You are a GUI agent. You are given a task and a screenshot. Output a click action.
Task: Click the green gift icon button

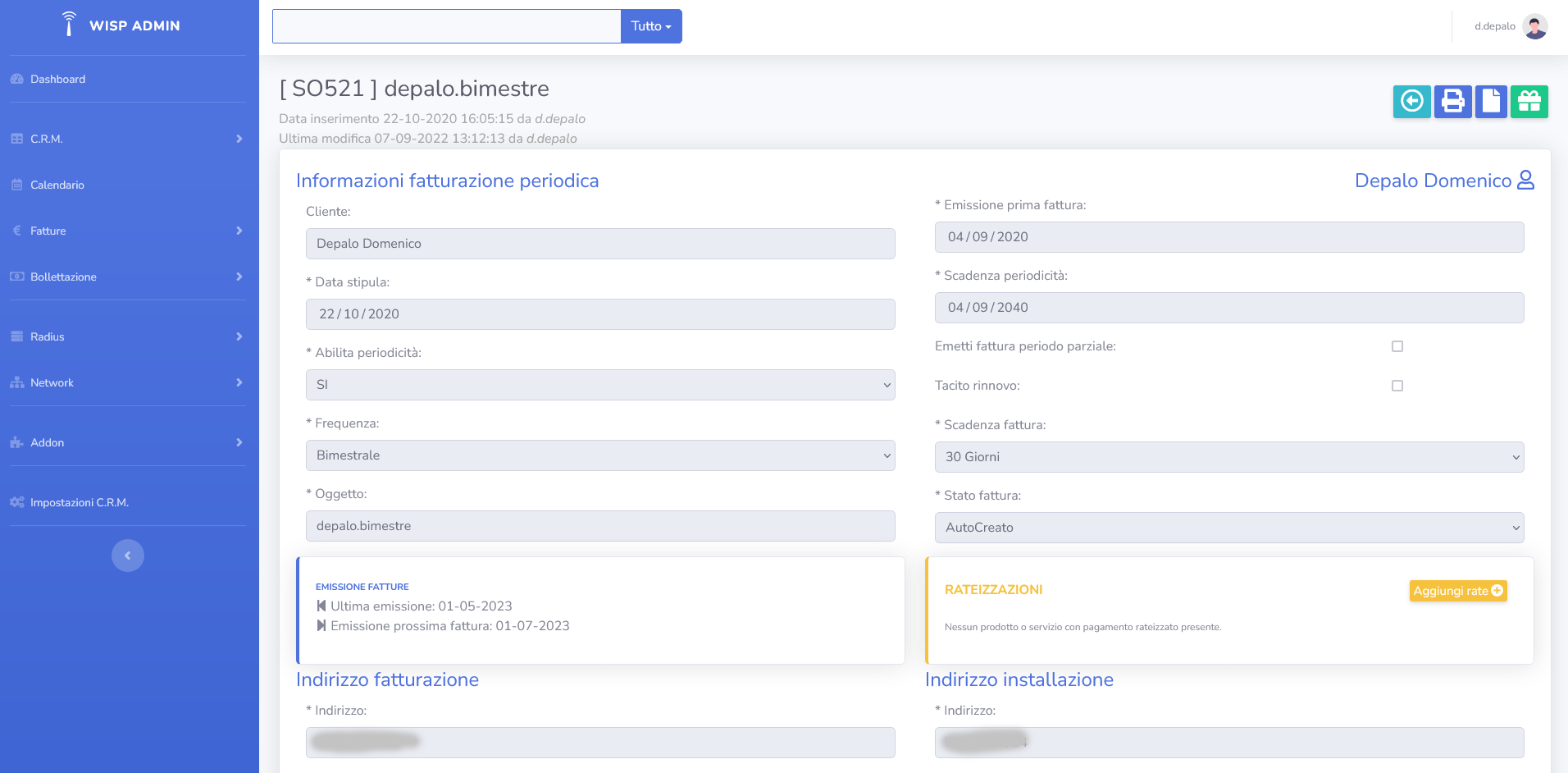[1529, 102]
